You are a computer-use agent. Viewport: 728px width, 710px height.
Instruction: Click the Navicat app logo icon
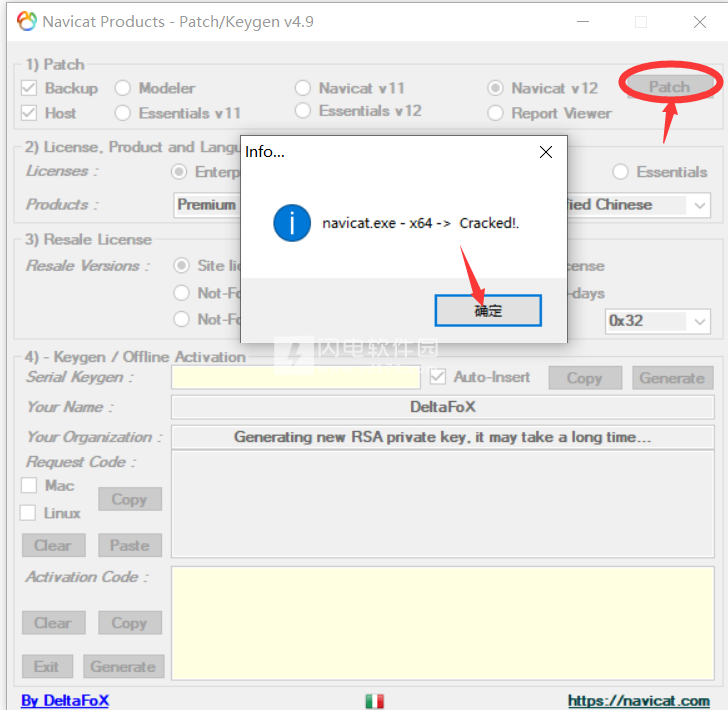(x=27, y=21)
